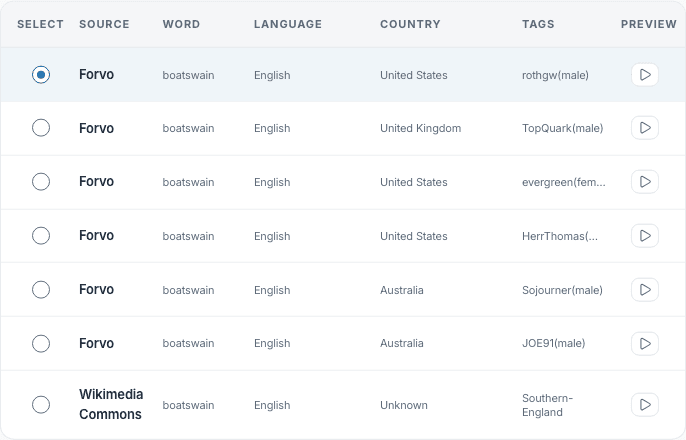
Task: Click United States in evergreen(fem... row
Action: (x=413, y=182)
